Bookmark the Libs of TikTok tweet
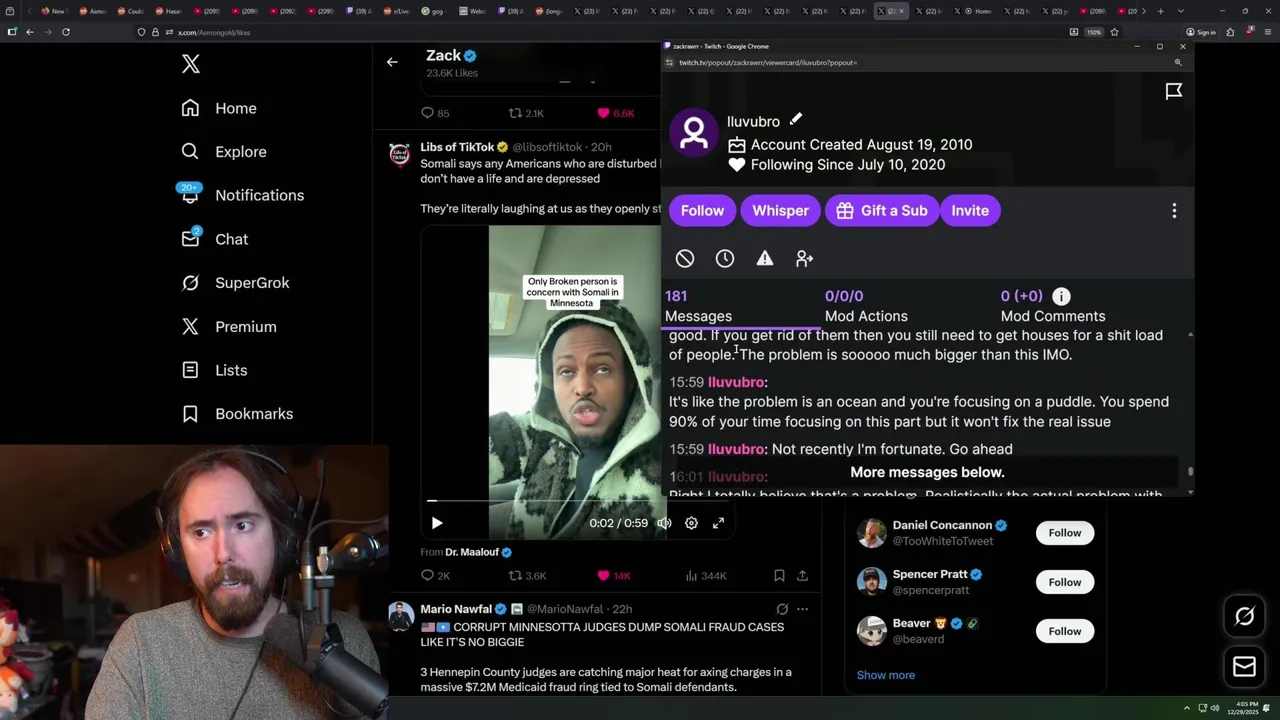The image size is (1280, 720). pyautogui.click(x=779, y=576)
